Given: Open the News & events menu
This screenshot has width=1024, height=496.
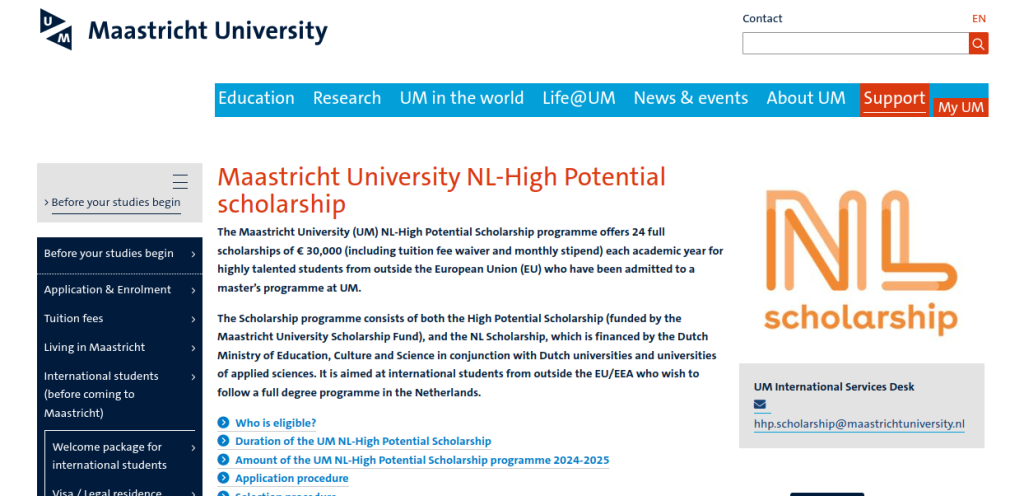Looking at the screenshot, I should 691,98.
